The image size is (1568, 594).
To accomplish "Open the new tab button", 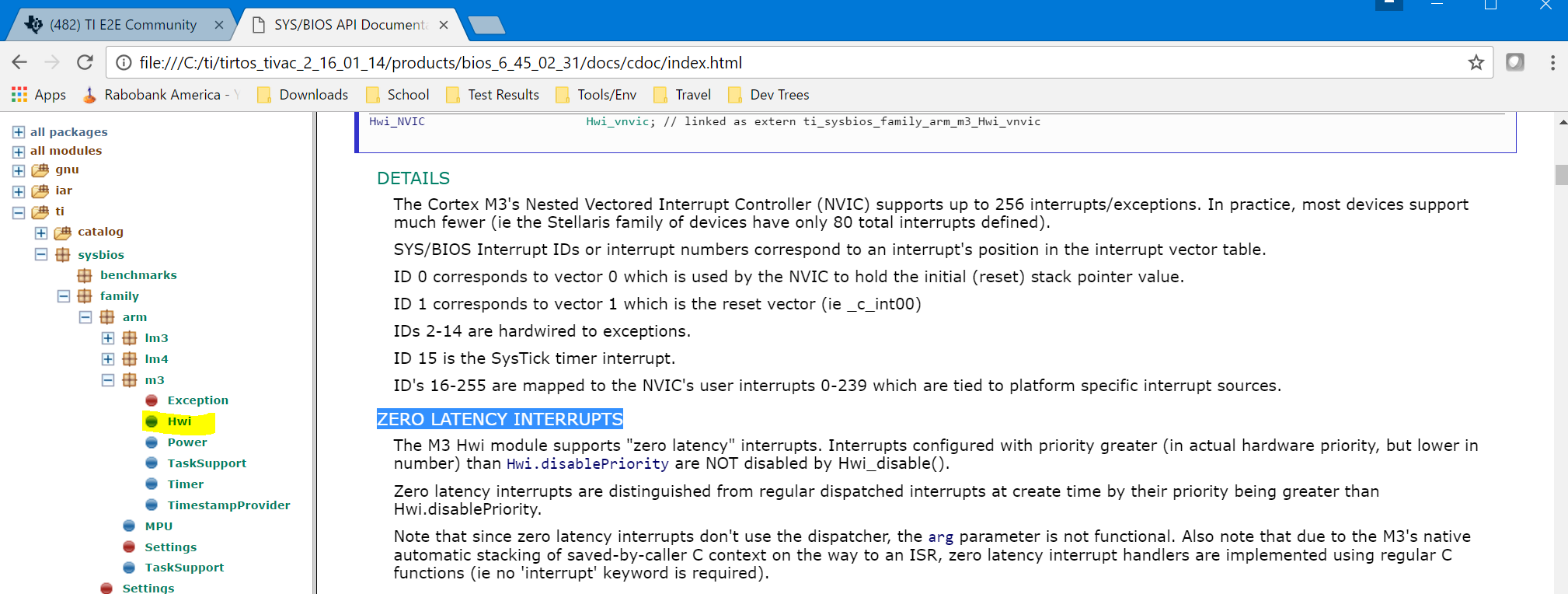I will tap(487, 25).
